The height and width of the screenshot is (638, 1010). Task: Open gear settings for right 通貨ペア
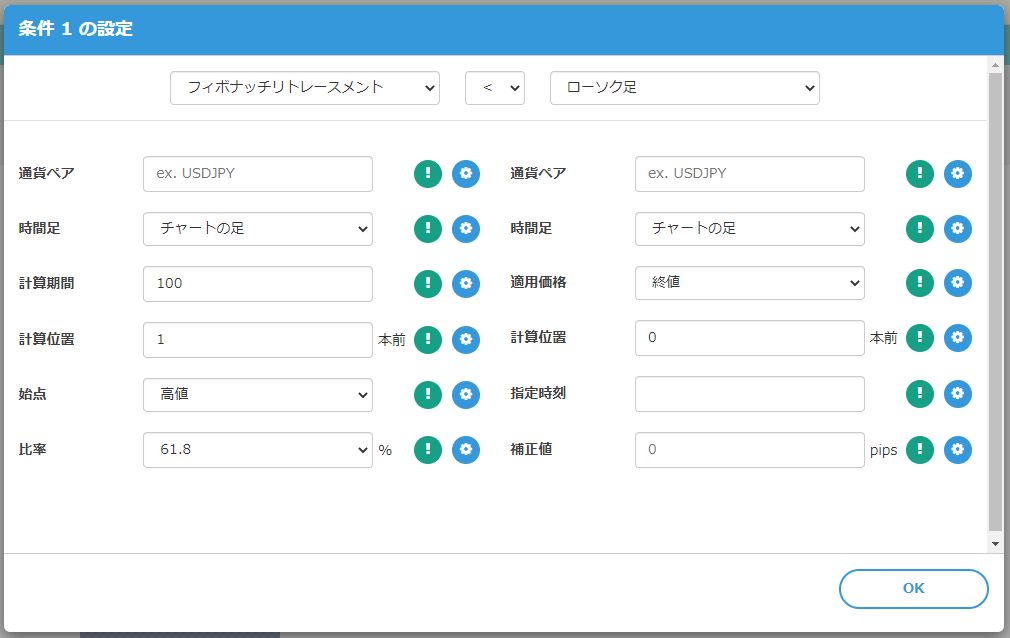click(958, 173)
